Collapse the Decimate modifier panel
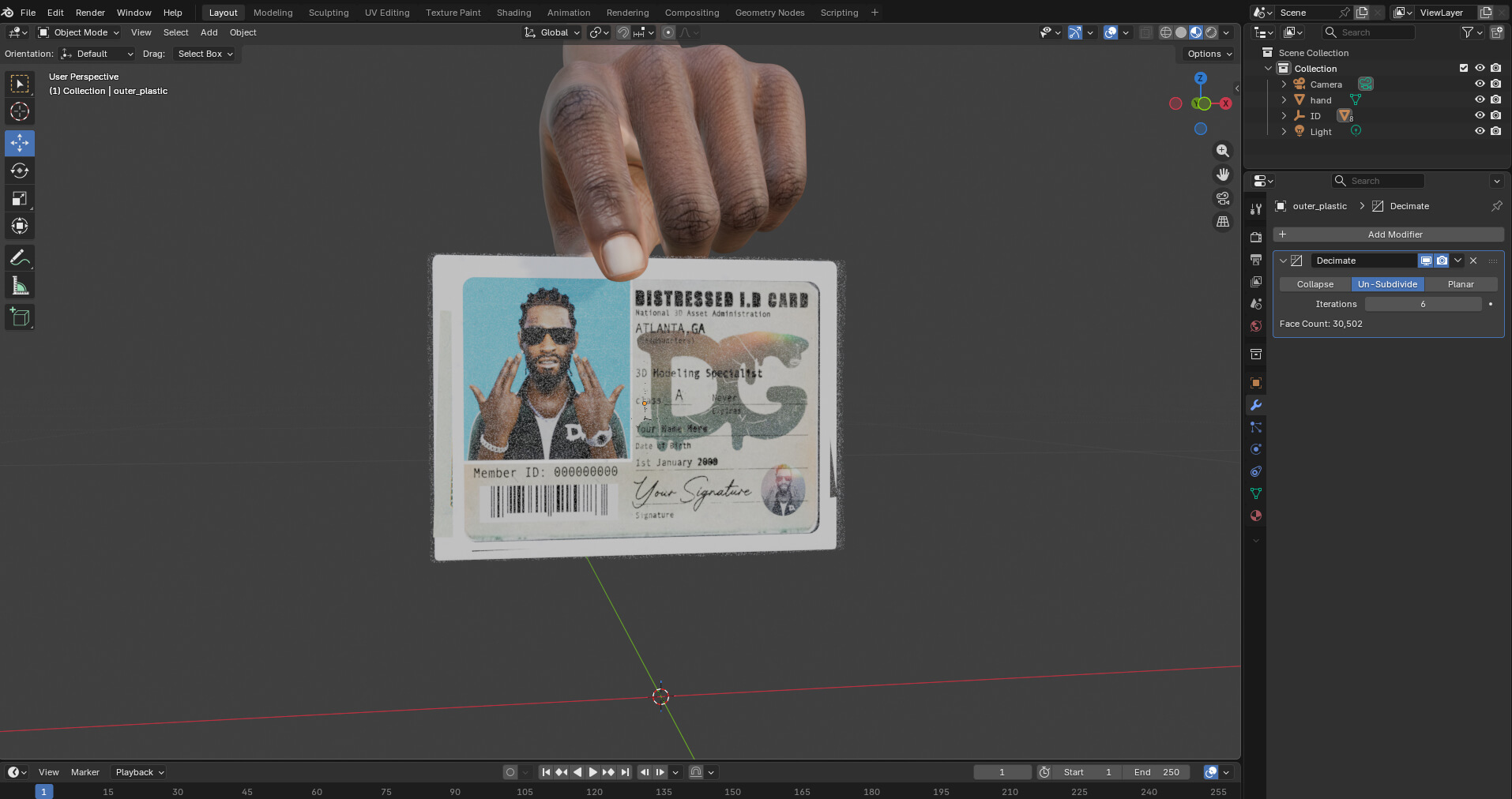1512x799 pixels. 1283,261
